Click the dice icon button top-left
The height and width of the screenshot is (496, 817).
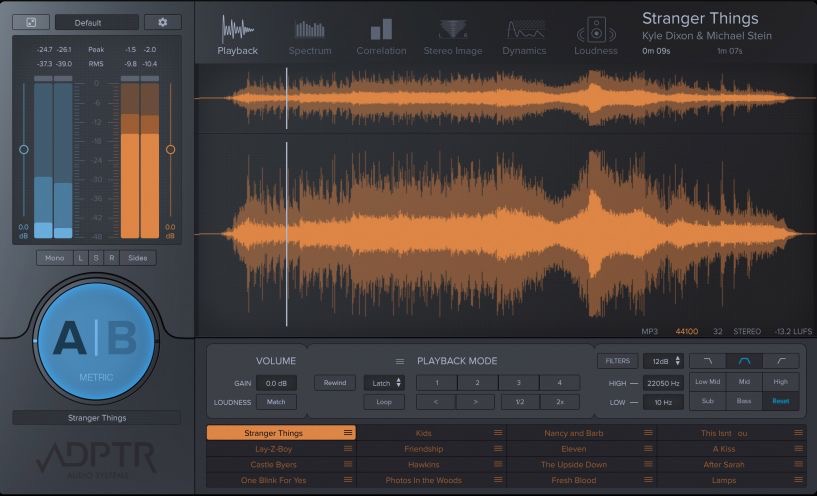[31, 22]
